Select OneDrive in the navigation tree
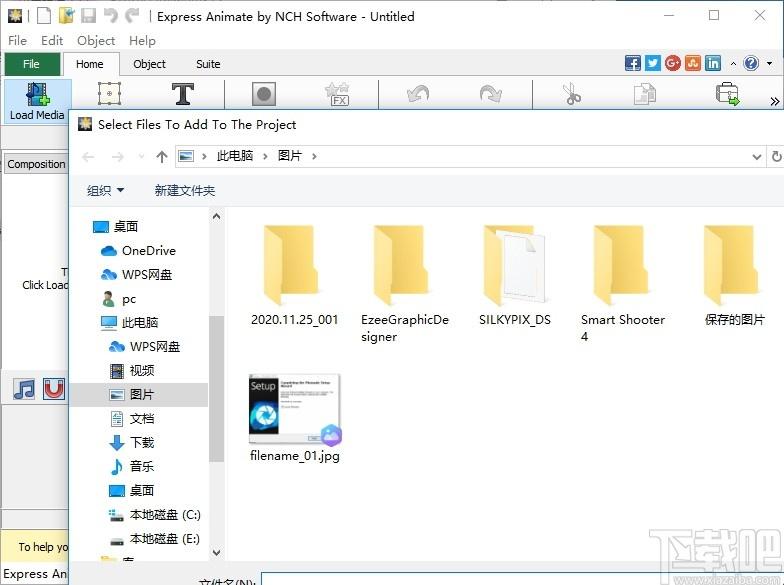Screen dimensions: 784x585 click(x=138, y=250)
